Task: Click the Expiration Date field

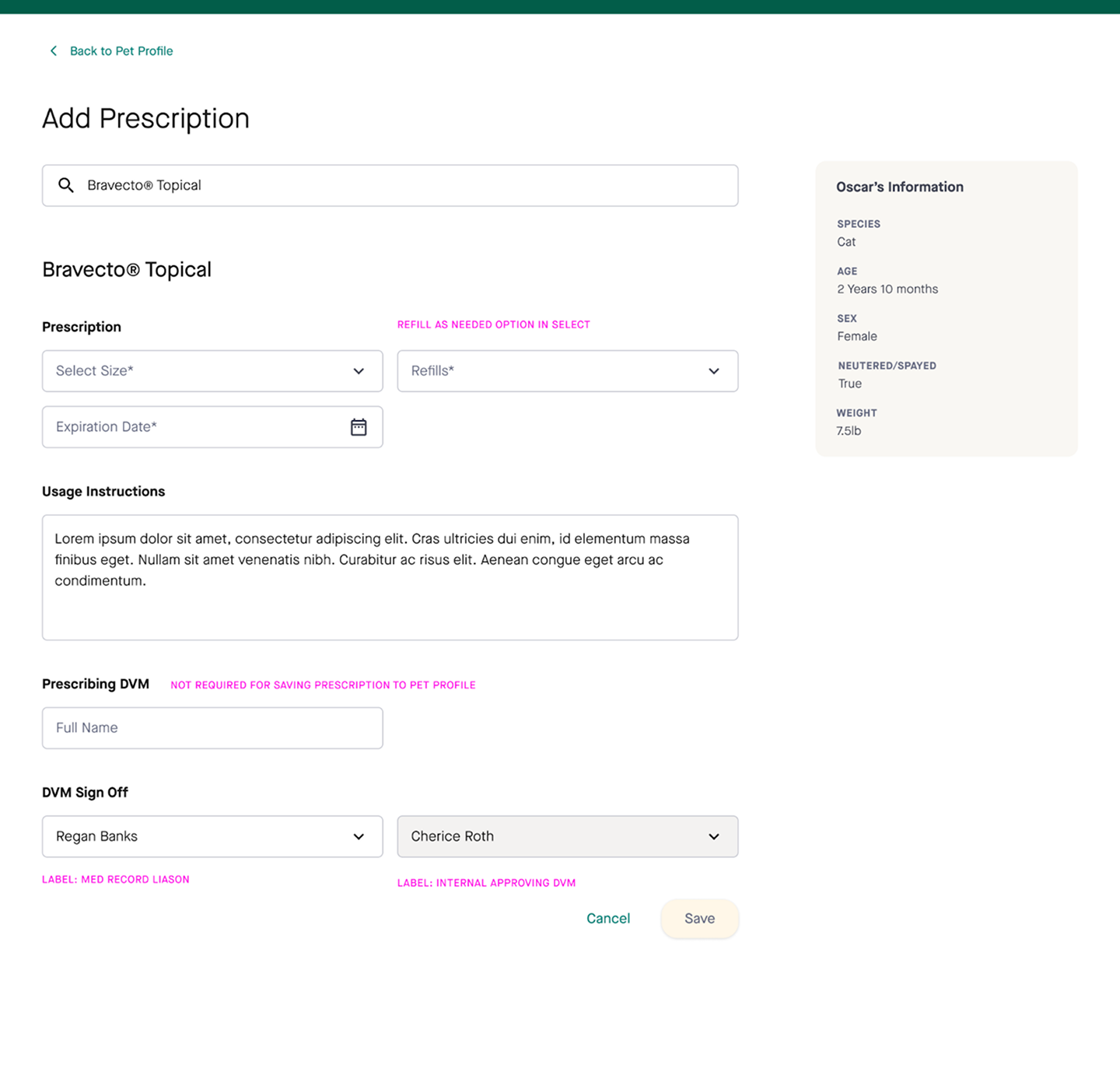Action: pyautogui.click(x=212, y=427)
